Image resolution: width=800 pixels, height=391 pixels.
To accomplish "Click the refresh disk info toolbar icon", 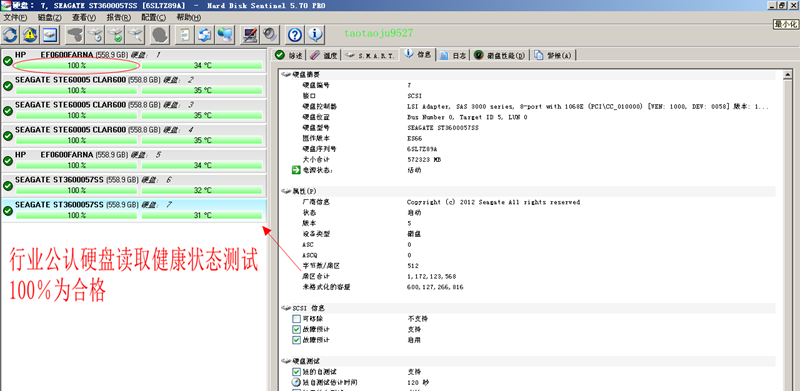I will coord(10,35).
